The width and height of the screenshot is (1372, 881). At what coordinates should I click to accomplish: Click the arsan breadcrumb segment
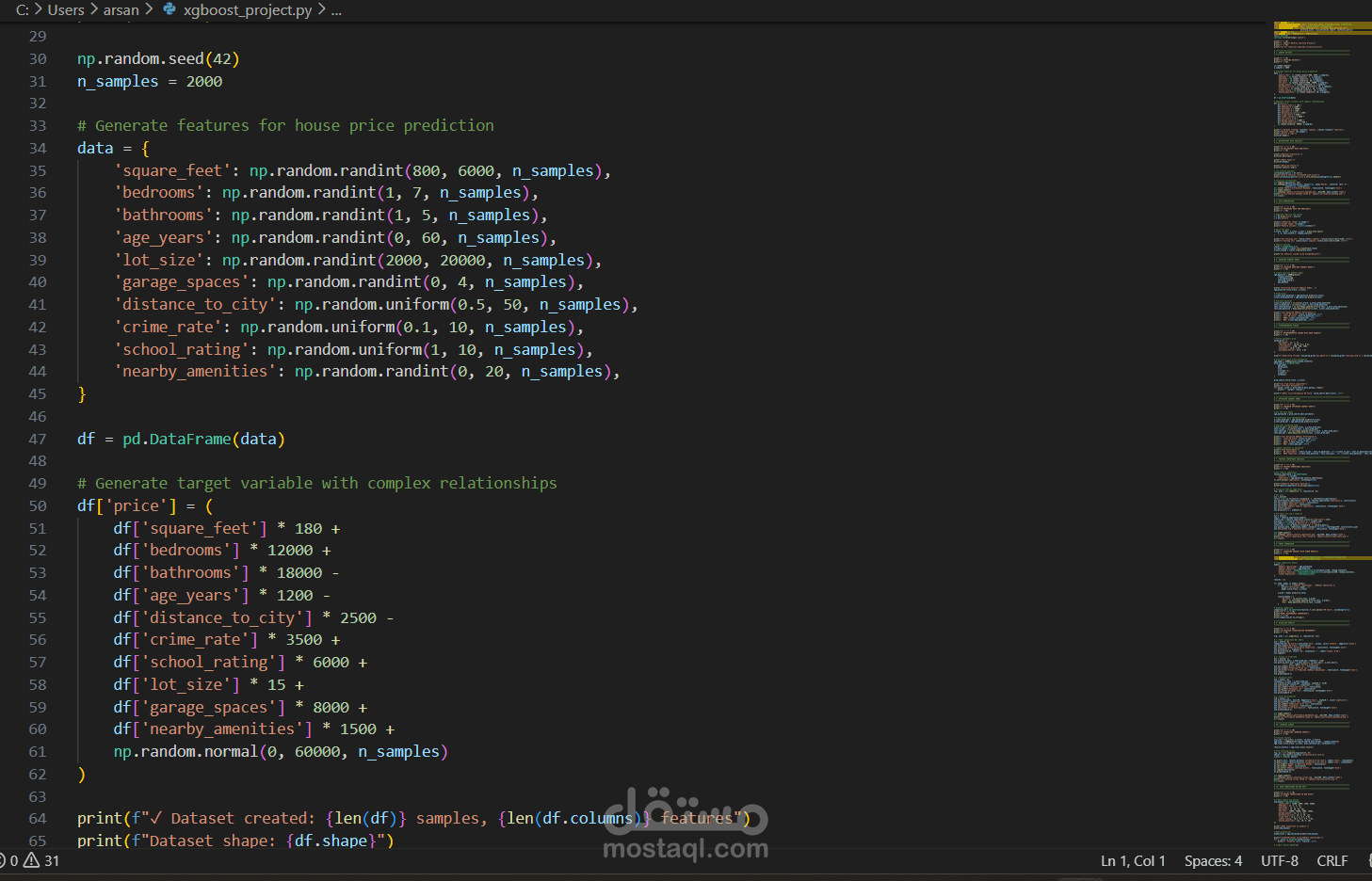[121, 9]
